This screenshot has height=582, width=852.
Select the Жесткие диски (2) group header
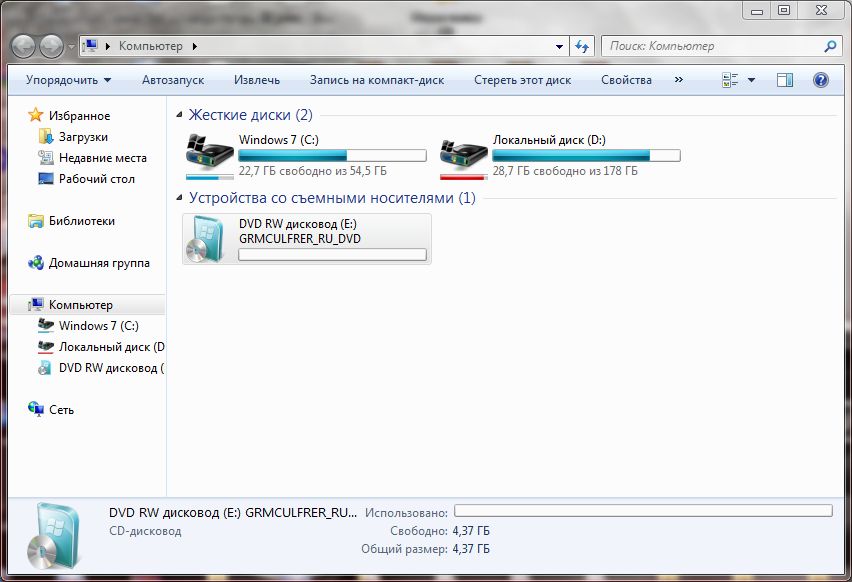point(250,115)
